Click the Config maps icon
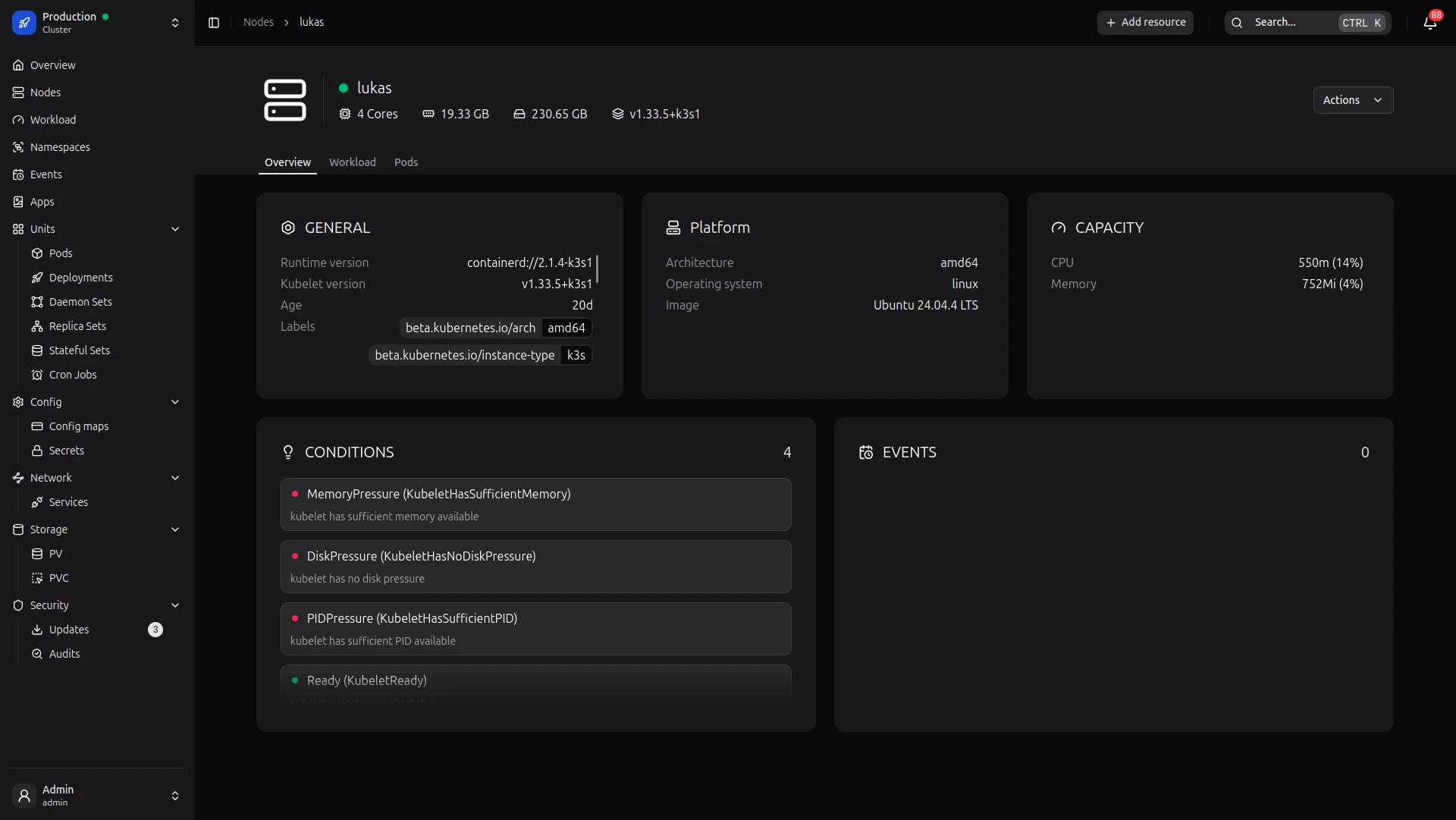The width and height of the screenshot is (1456, 820). 37,426
